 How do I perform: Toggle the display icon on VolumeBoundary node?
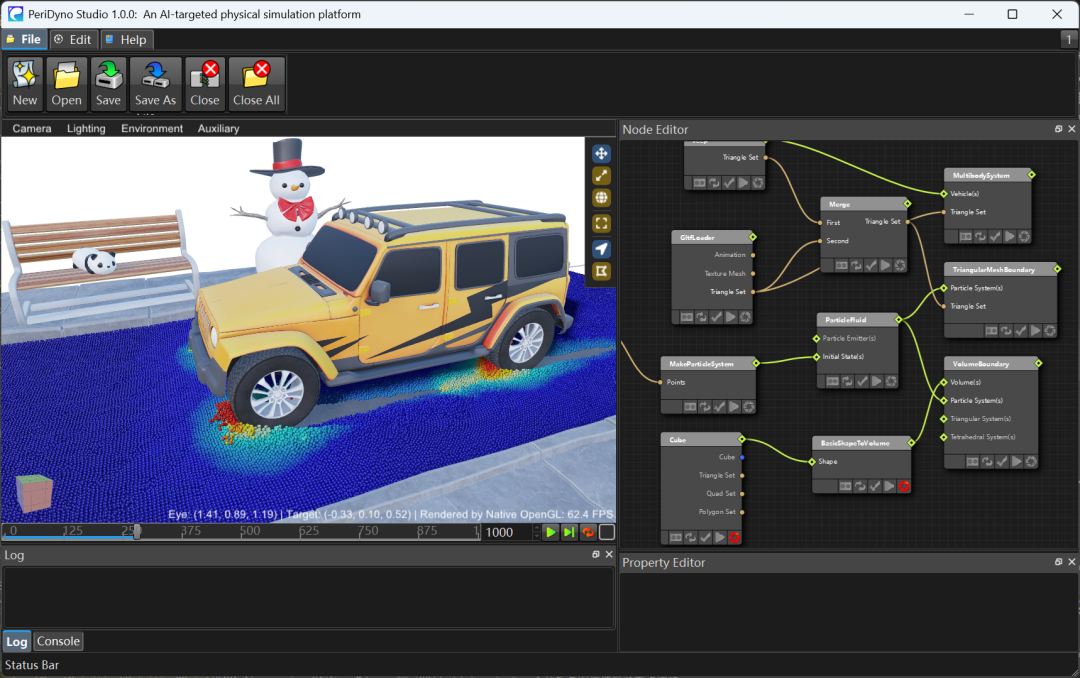[973, 462]
